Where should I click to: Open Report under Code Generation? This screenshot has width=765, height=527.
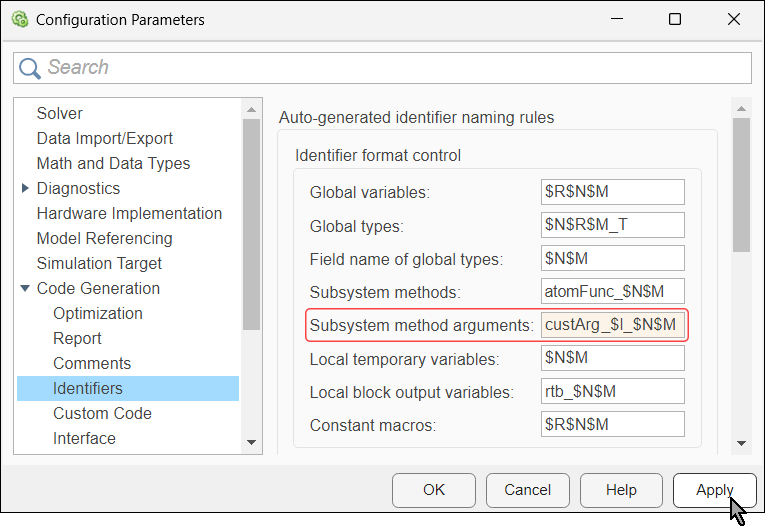pyautogui.click(x=77, y=338)
